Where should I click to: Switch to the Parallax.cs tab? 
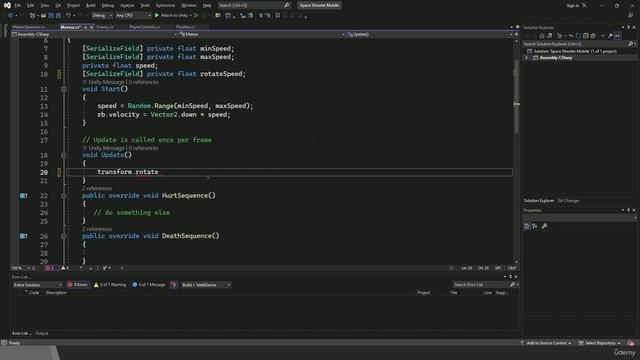tap(185, 27)
